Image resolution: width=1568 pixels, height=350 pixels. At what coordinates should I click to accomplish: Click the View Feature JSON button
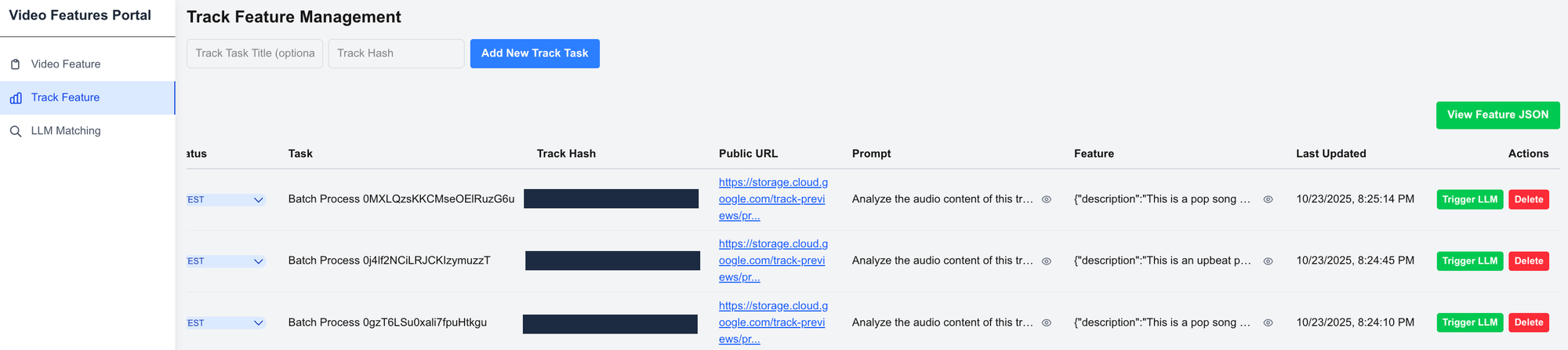(x=1497, y=115)
